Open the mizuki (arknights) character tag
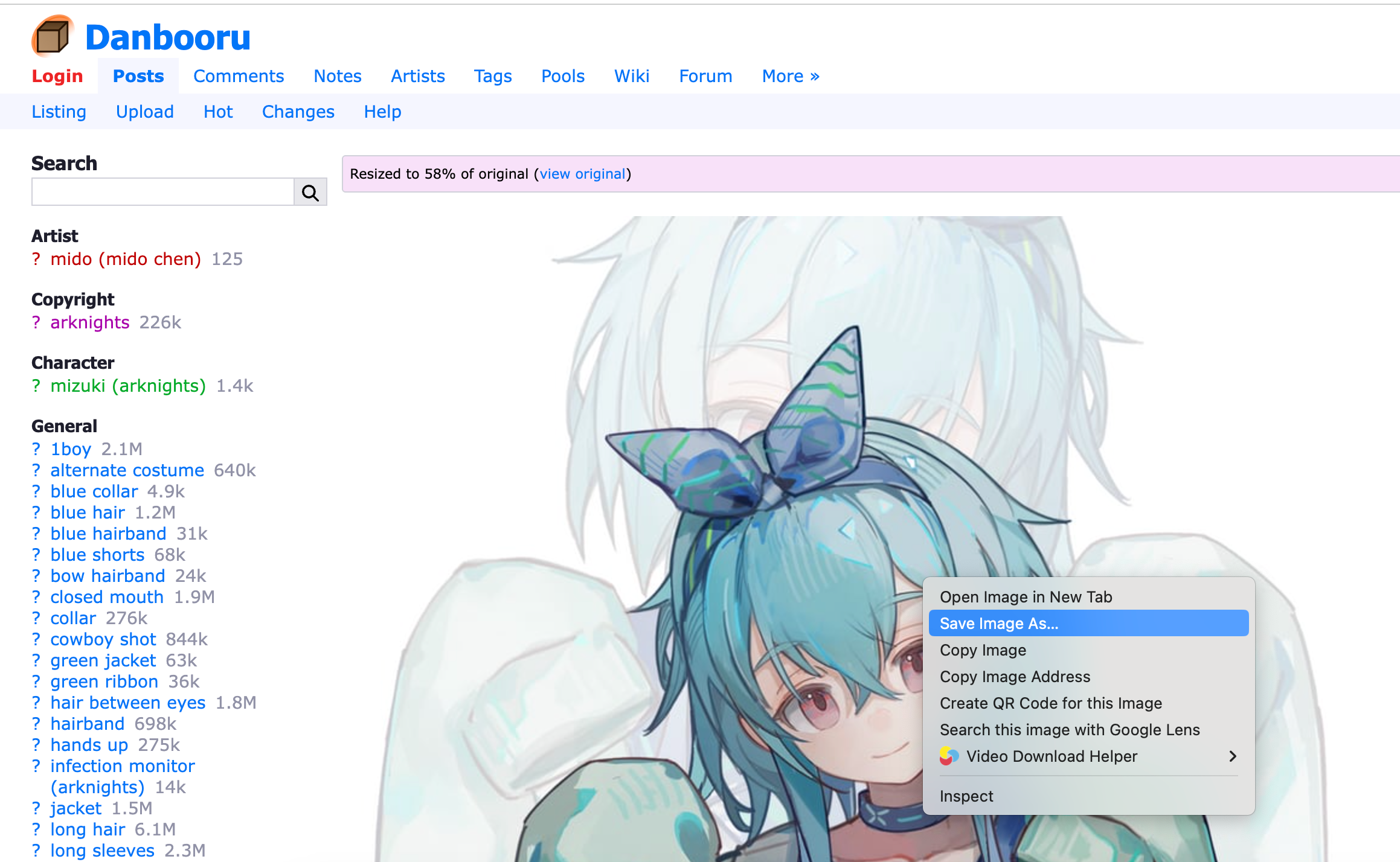Image resolution: width=1400 pixels, height=862 pixels. point(128,386)
